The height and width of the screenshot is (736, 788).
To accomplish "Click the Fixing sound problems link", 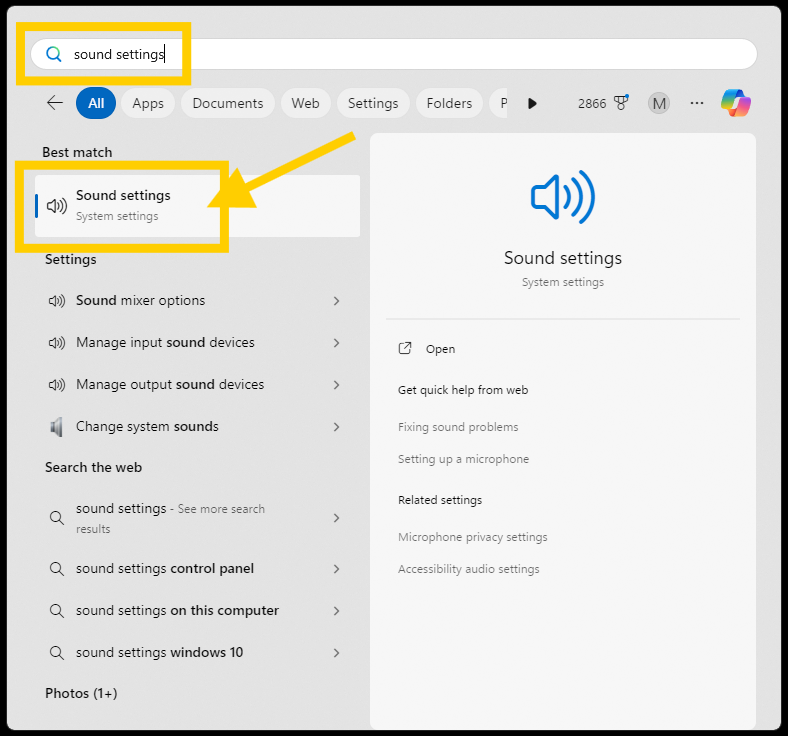I will 458,427.
